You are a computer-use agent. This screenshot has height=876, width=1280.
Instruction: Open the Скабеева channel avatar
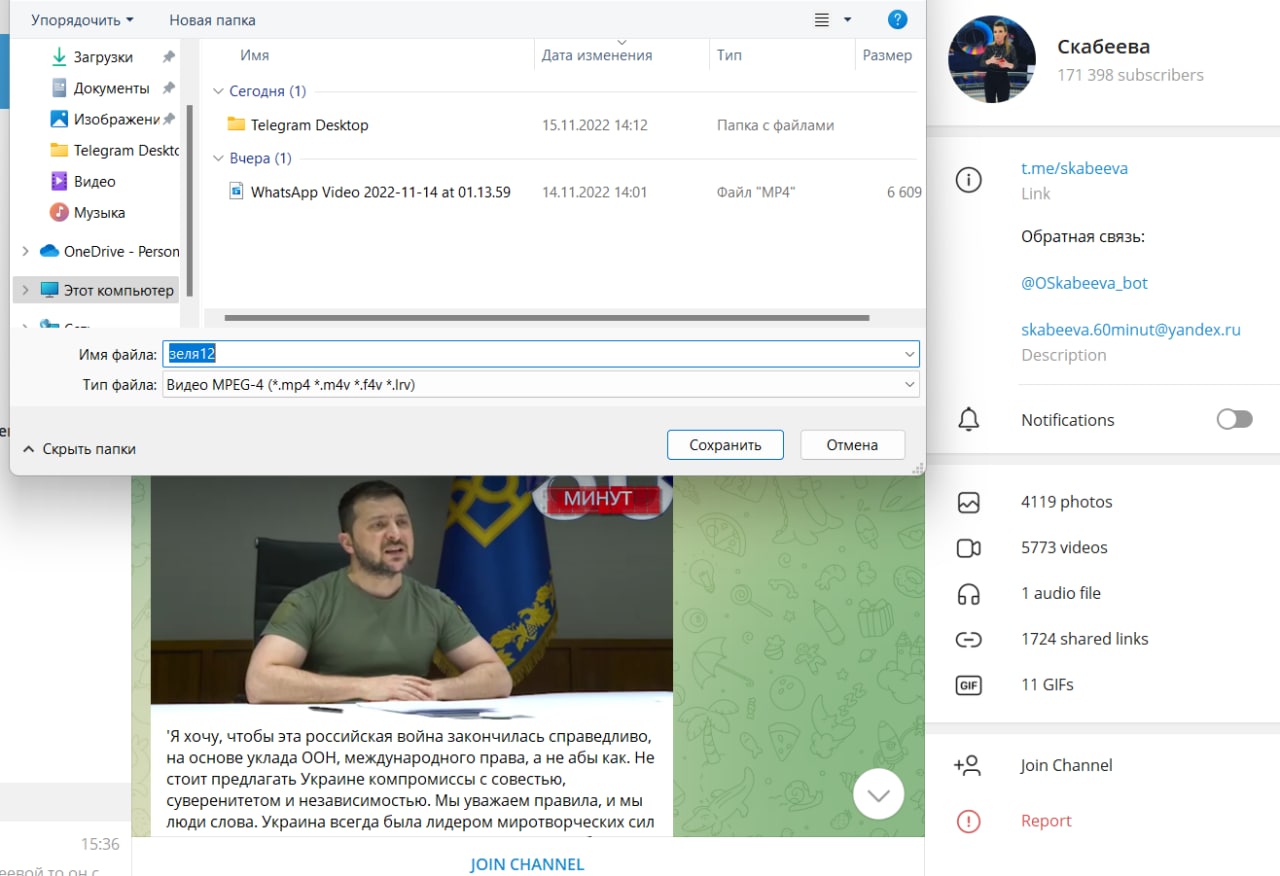point(992,59)
